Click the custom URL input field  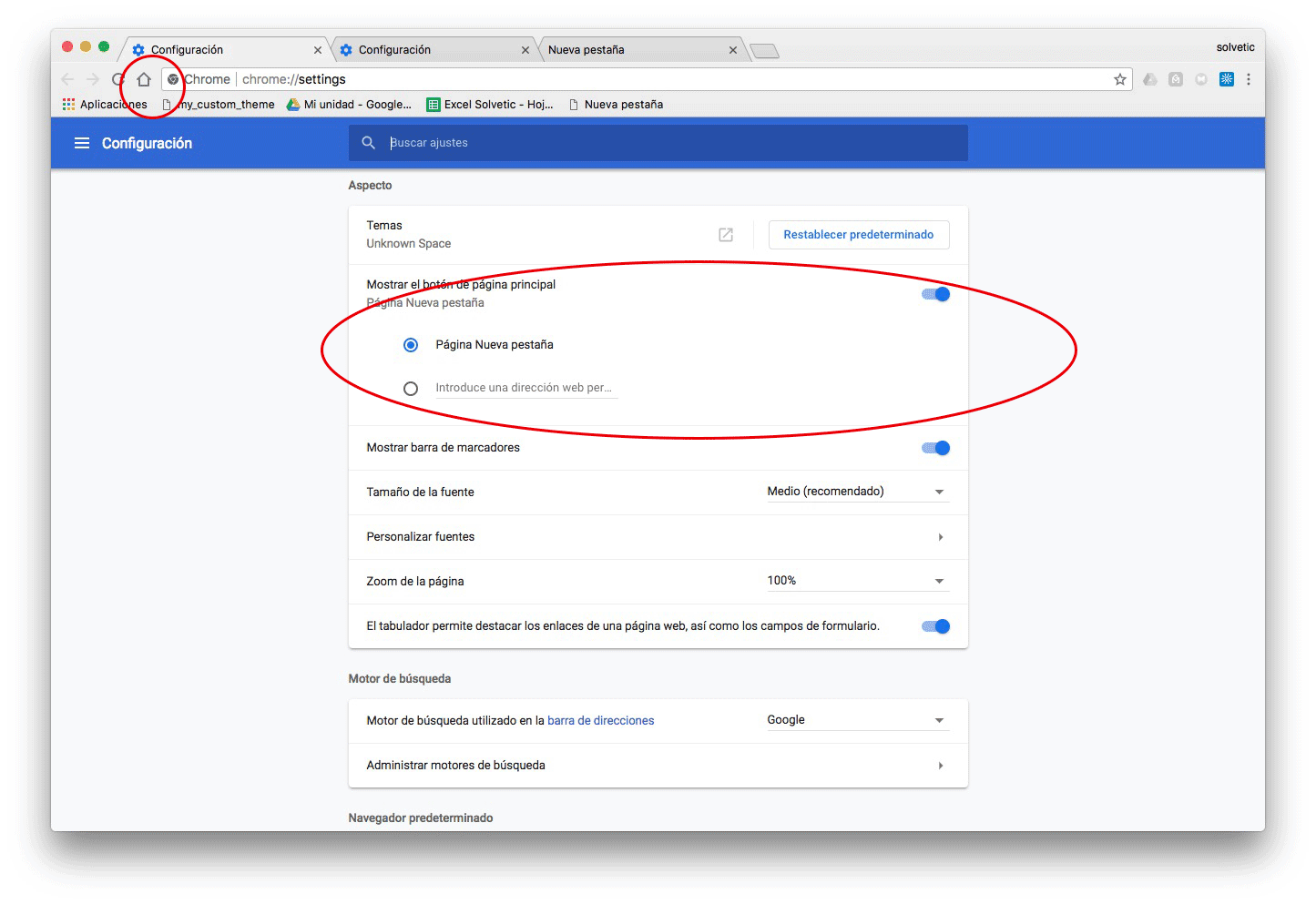(x=525, y=387)
